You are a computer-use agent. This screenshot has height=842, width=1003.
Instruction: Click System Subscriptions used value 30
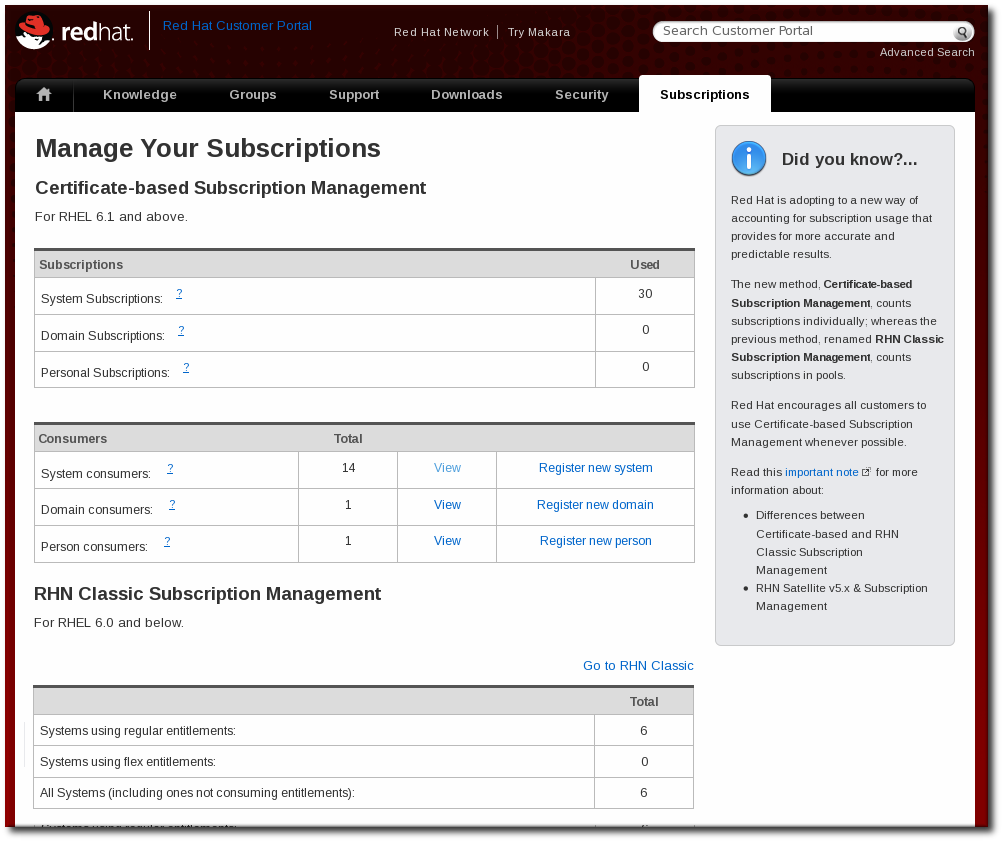[x=645, y=294]
